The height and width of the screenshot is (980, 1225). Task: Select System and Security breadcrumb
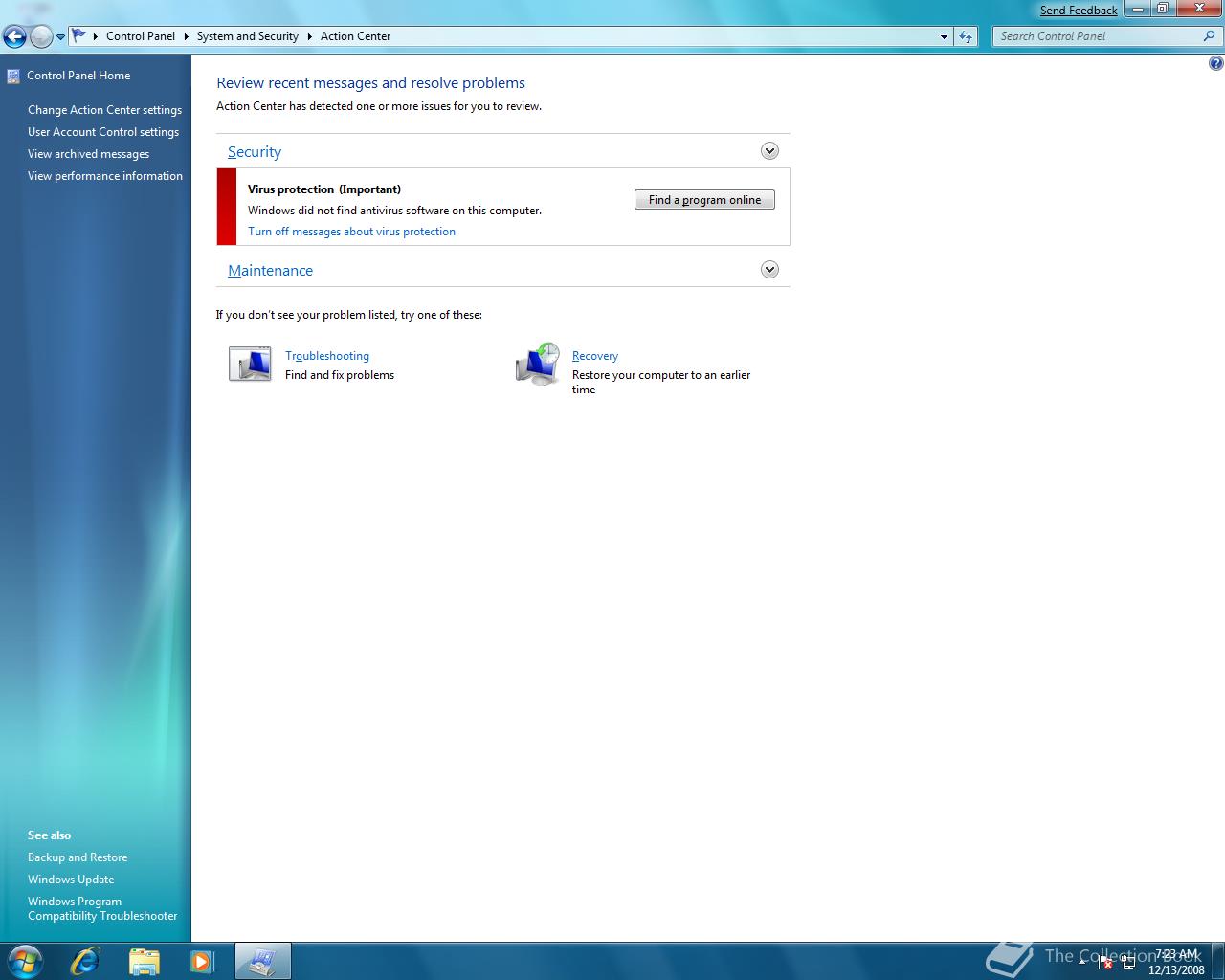(248, 36)
